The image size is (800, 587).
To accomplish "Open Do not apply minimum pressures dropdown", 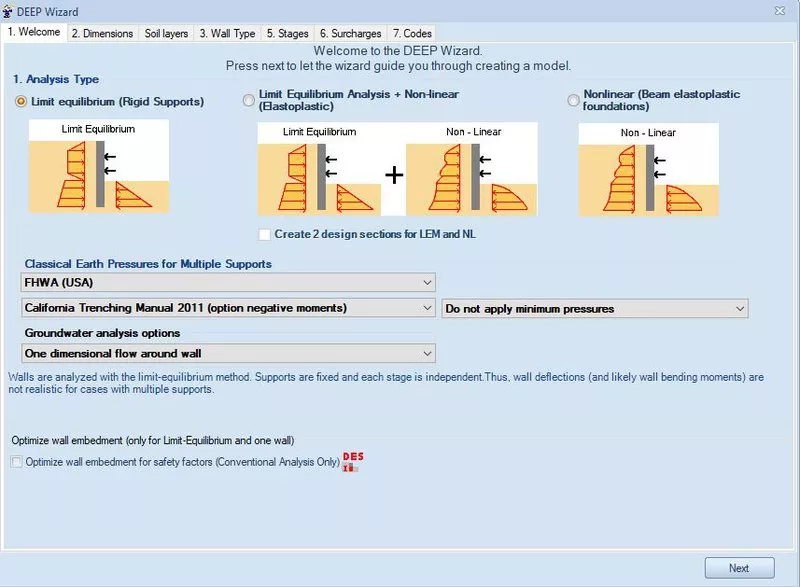I will click(595, 309).
